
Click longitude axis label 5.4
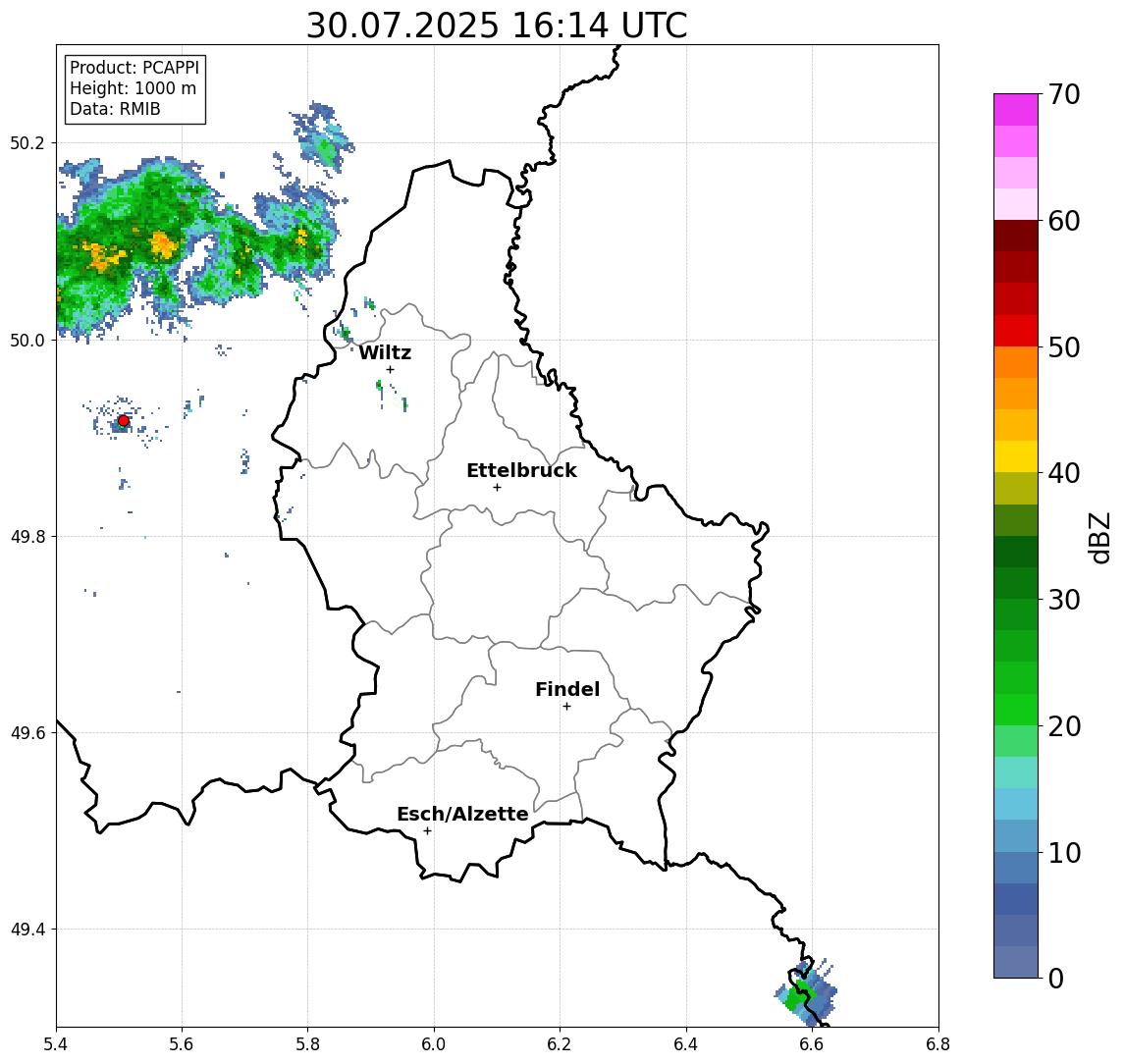pos(56,1044)
